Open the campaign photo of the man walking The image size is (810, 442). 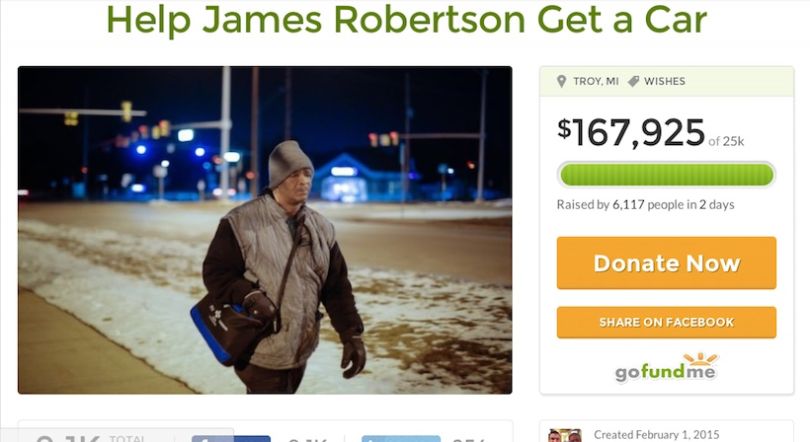[x=265, y=230]
